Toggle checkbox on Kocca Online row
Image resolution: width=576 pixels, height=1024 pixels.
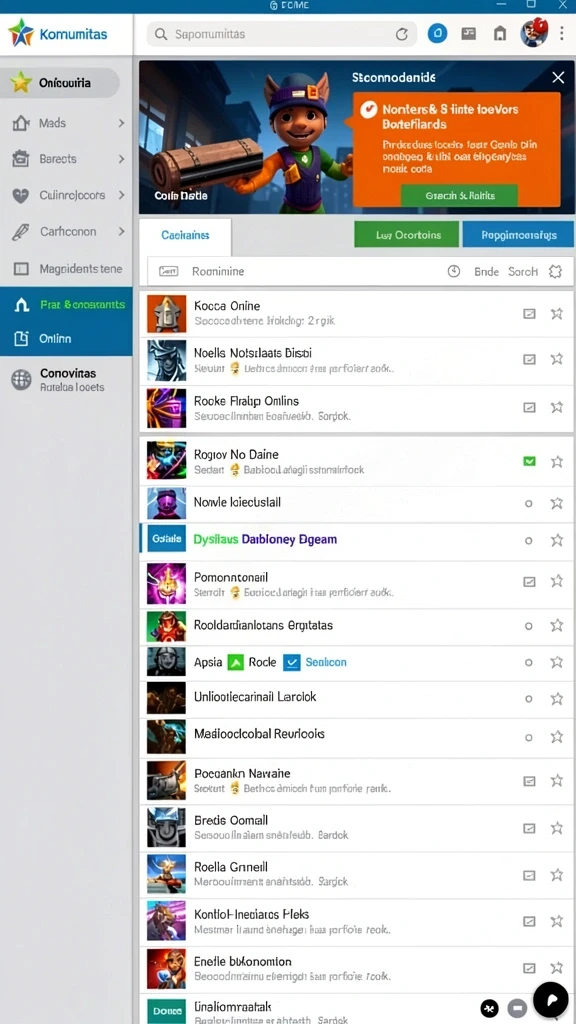(530, 313)
